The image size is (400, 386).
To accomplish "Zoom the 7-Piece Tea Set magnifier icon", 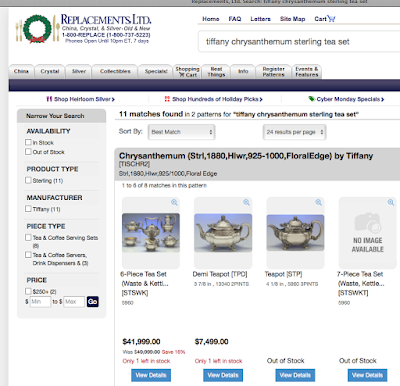I will click(391, 202).
